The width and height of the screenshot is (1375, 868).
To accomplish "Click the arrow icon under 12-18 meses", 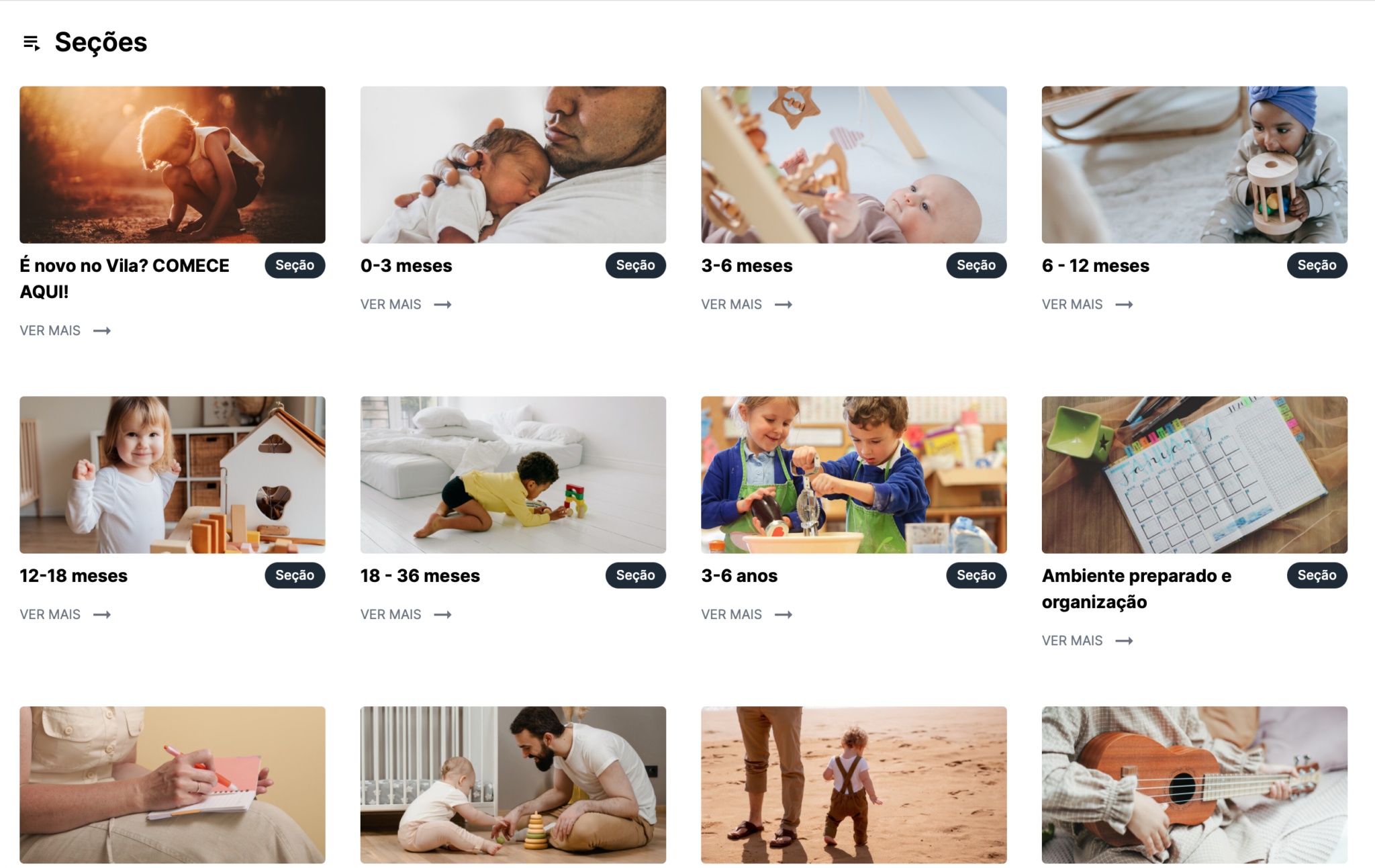I will (102, 615).
